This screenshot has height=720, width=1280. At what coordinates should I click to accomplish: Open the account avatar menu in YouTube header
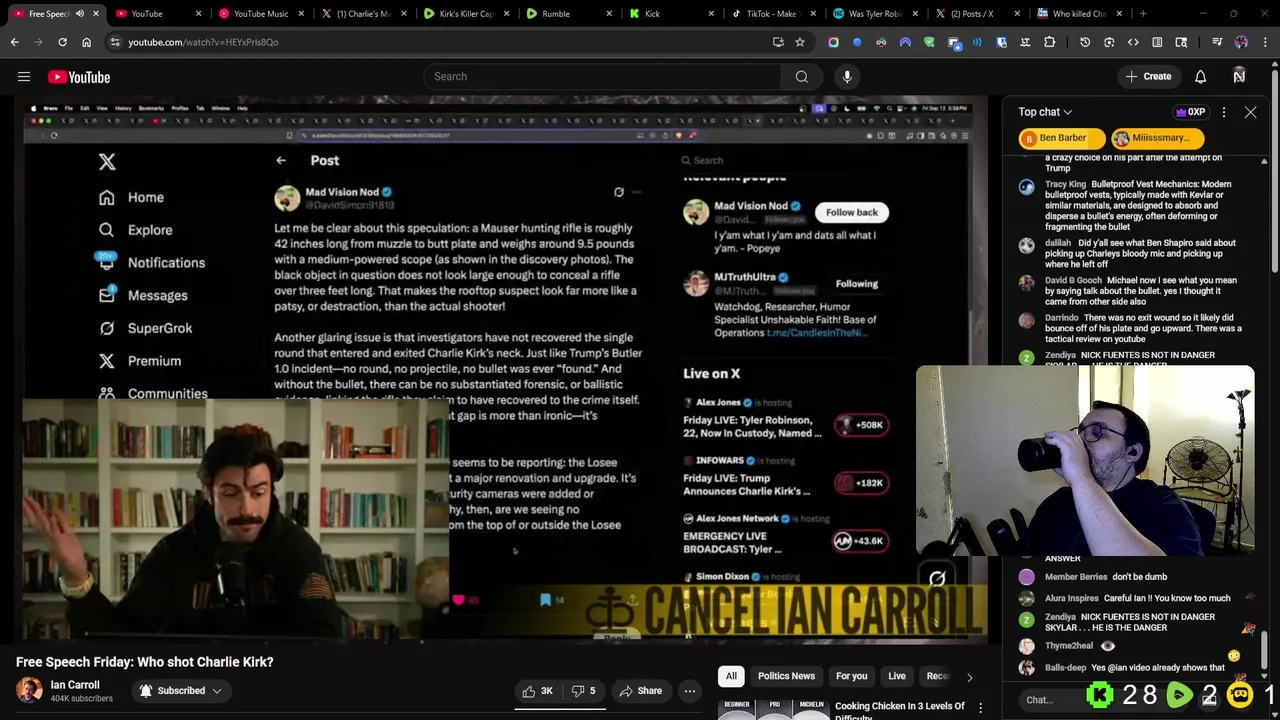point(1239,77)
